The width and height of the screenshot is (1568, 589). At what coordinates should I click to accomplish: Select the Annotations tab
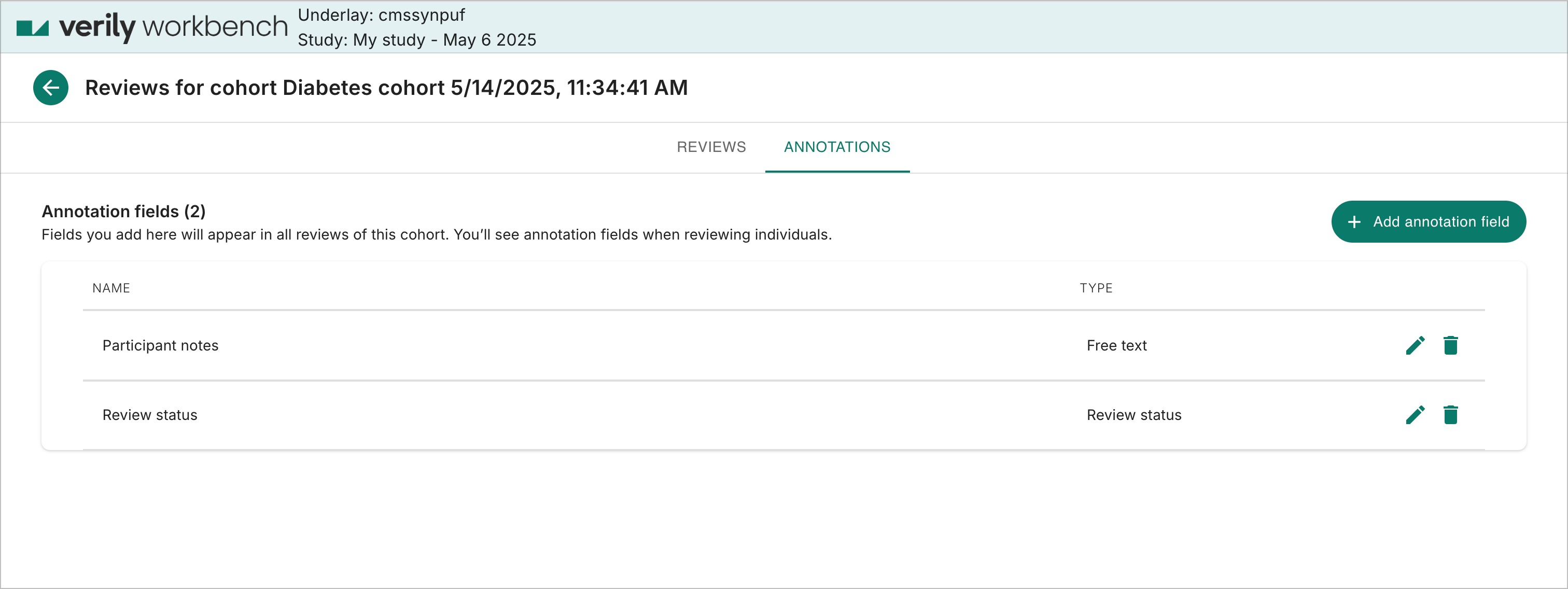(x=837, y=147)
